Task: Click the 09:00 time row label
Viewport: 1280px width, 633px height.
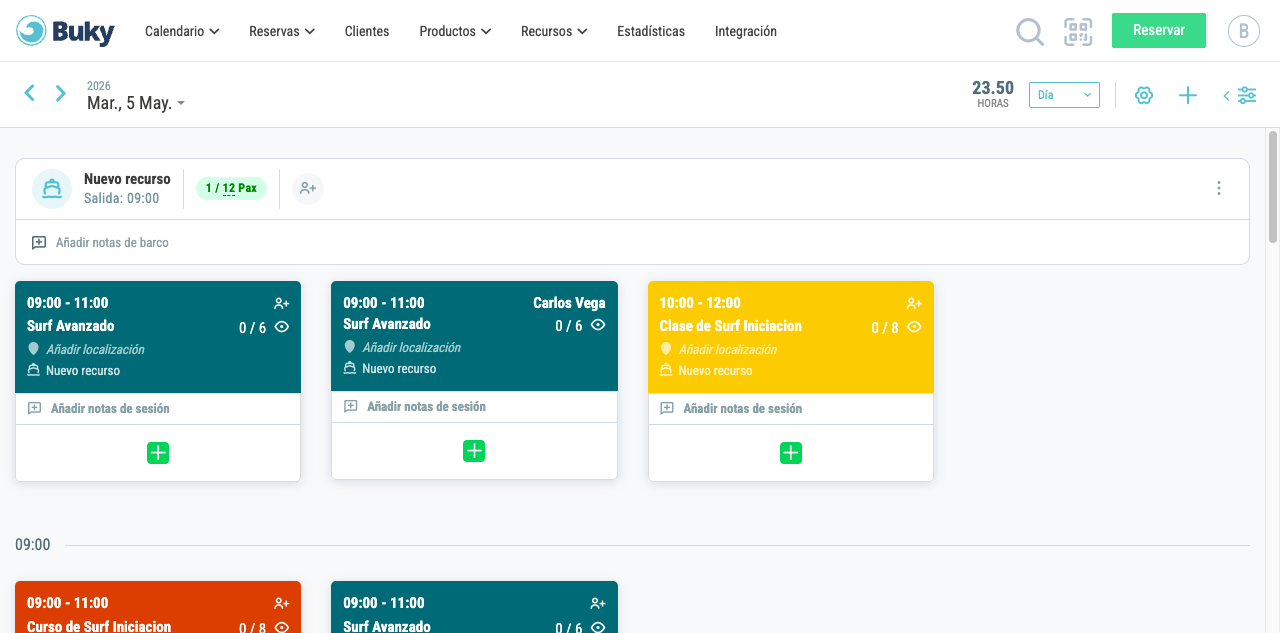Action: coord(33,545)
